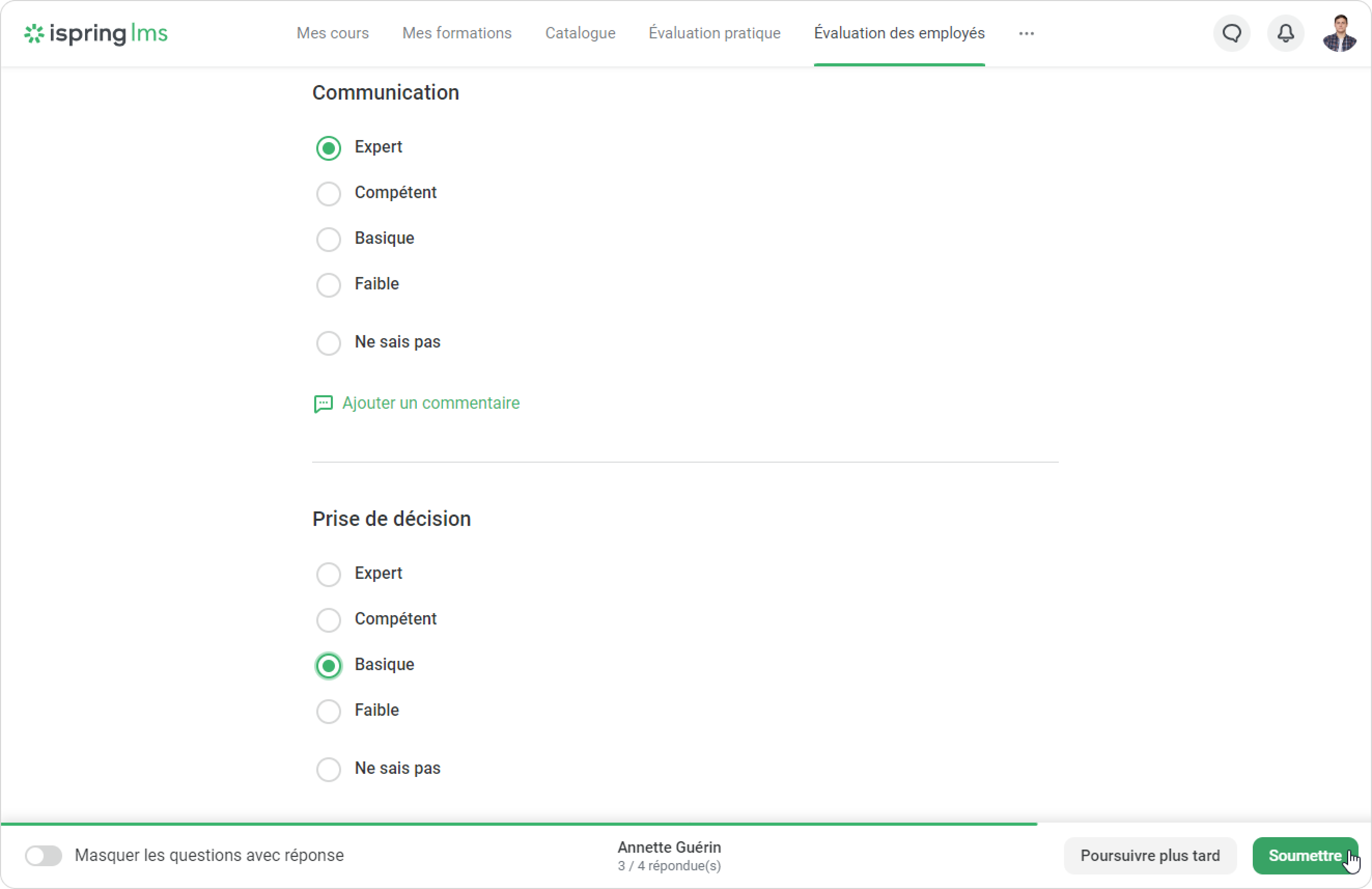Switch to Évaluation pratique tab

point(714,33)
